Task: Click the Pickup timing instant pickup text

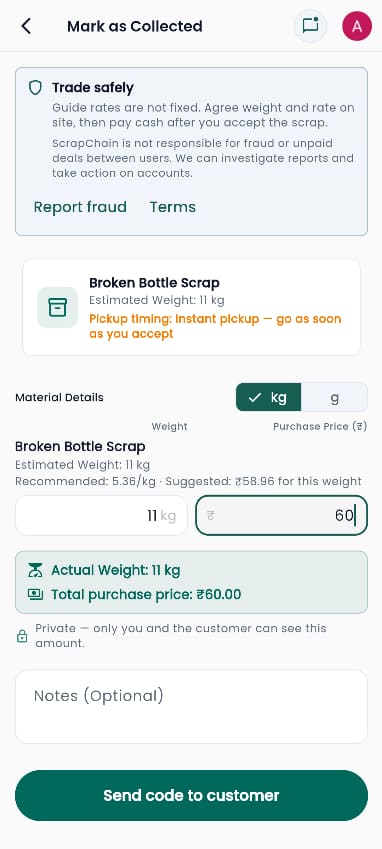Action: click(x=215, y=326)
